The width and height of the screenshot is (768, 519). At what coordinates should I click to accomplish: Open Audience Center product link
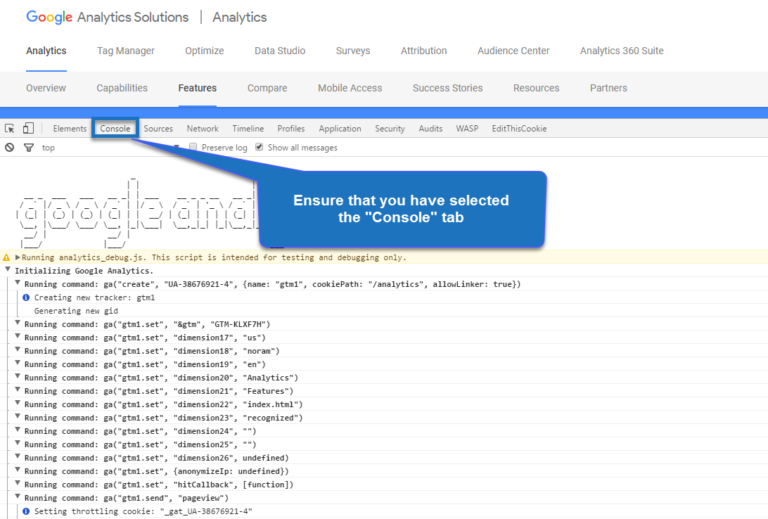(513, 51)
